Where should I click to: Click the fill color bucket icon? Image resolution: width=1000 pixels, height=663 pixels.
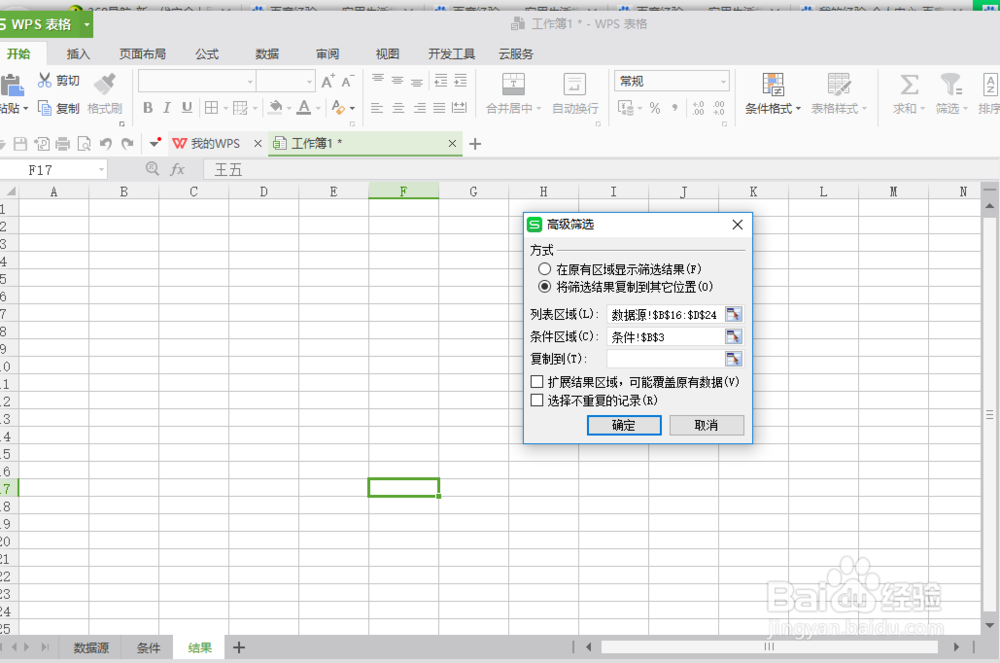(276, 107)
